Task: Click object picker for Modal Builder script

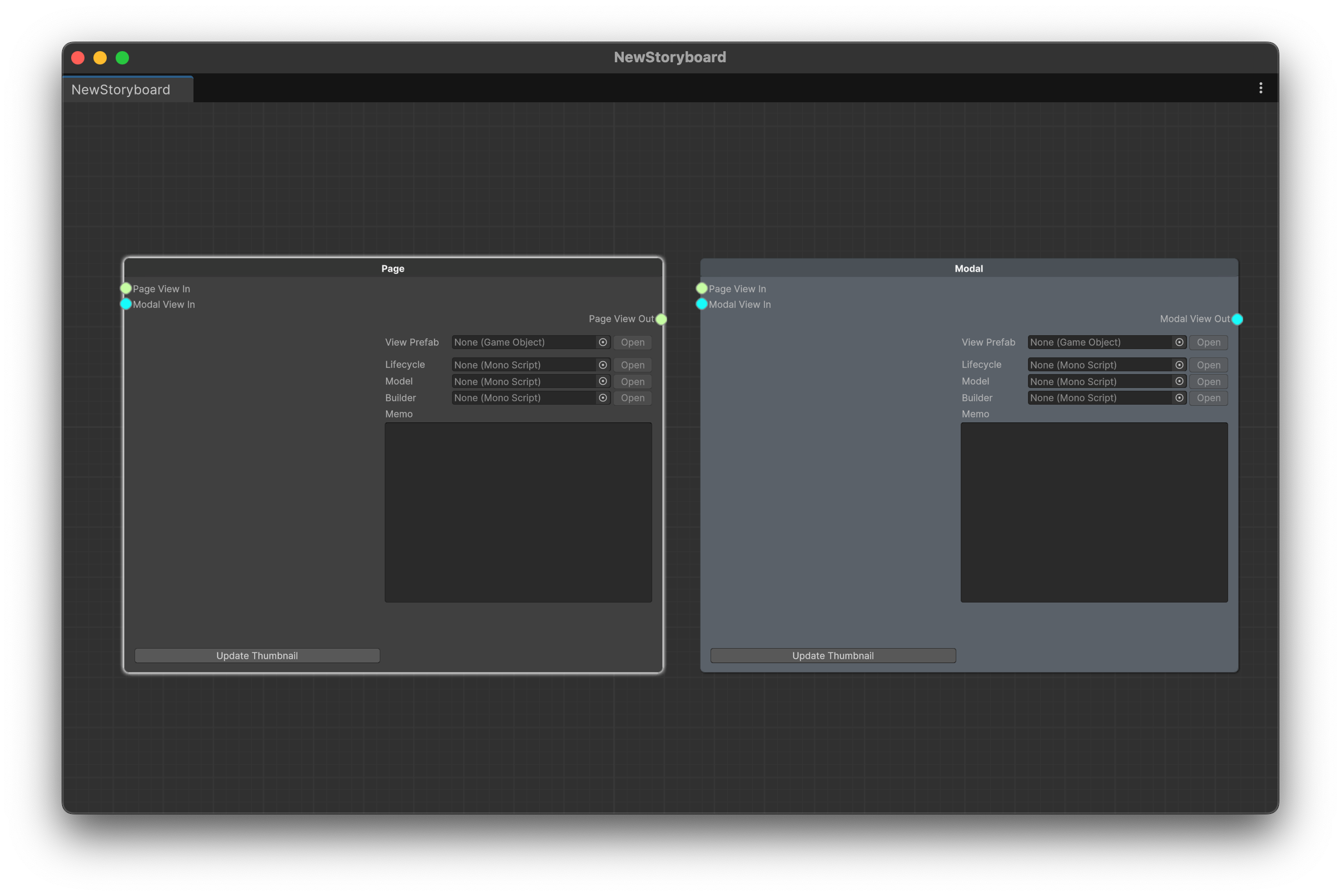Action: coord(1179,398)
